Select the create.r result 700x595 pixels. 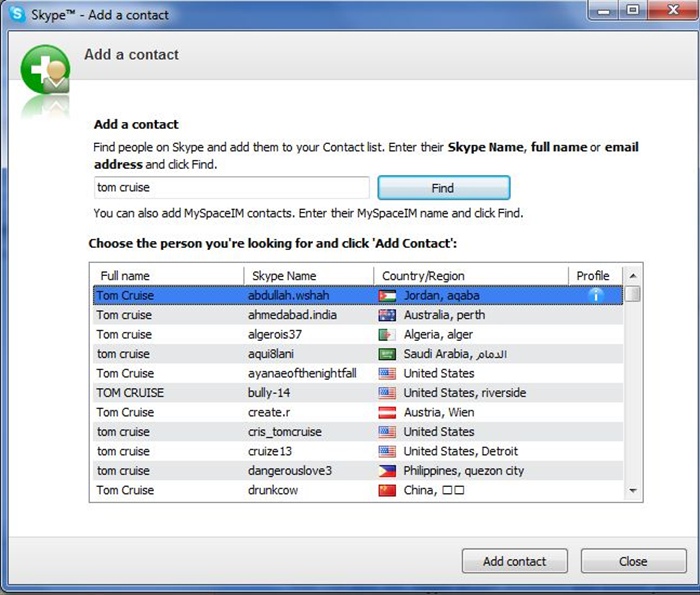click(x=358, y=412)
